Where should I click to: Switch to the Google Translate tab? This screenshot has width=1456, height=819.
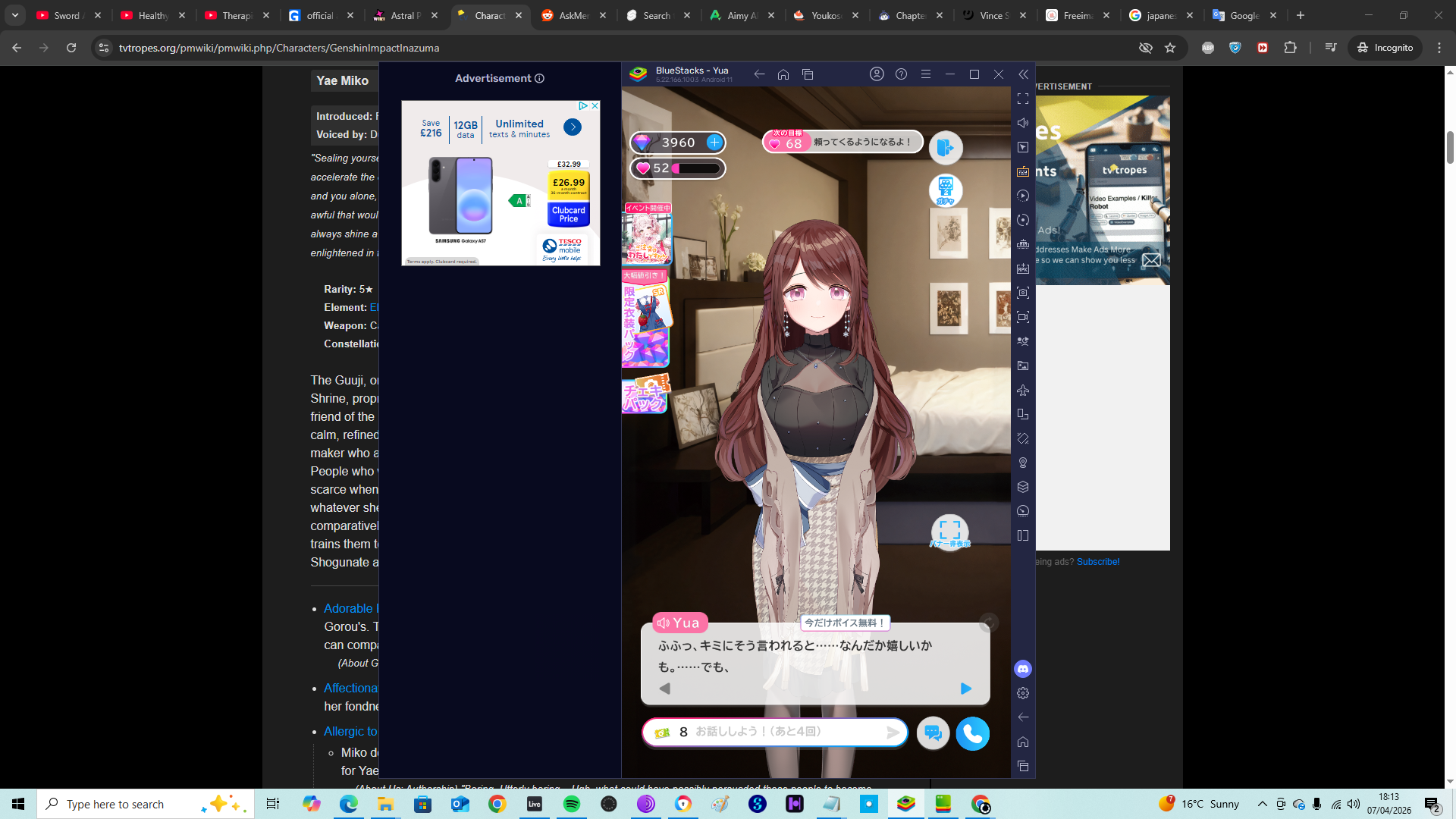(x=1246, y=15)
